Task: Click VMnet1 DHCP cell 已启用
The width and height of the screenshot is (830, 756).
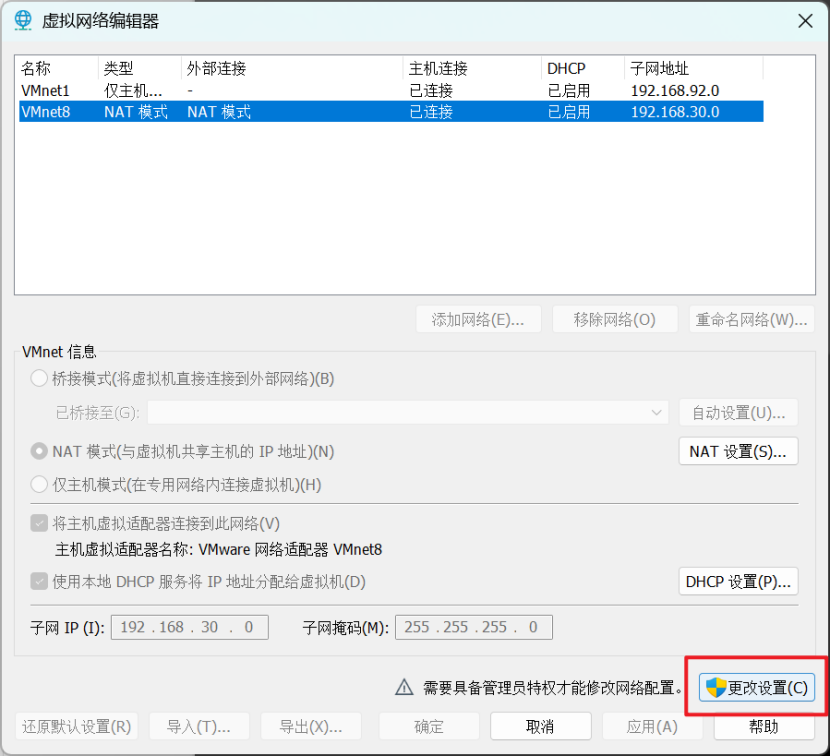Action: pos(569,91)
